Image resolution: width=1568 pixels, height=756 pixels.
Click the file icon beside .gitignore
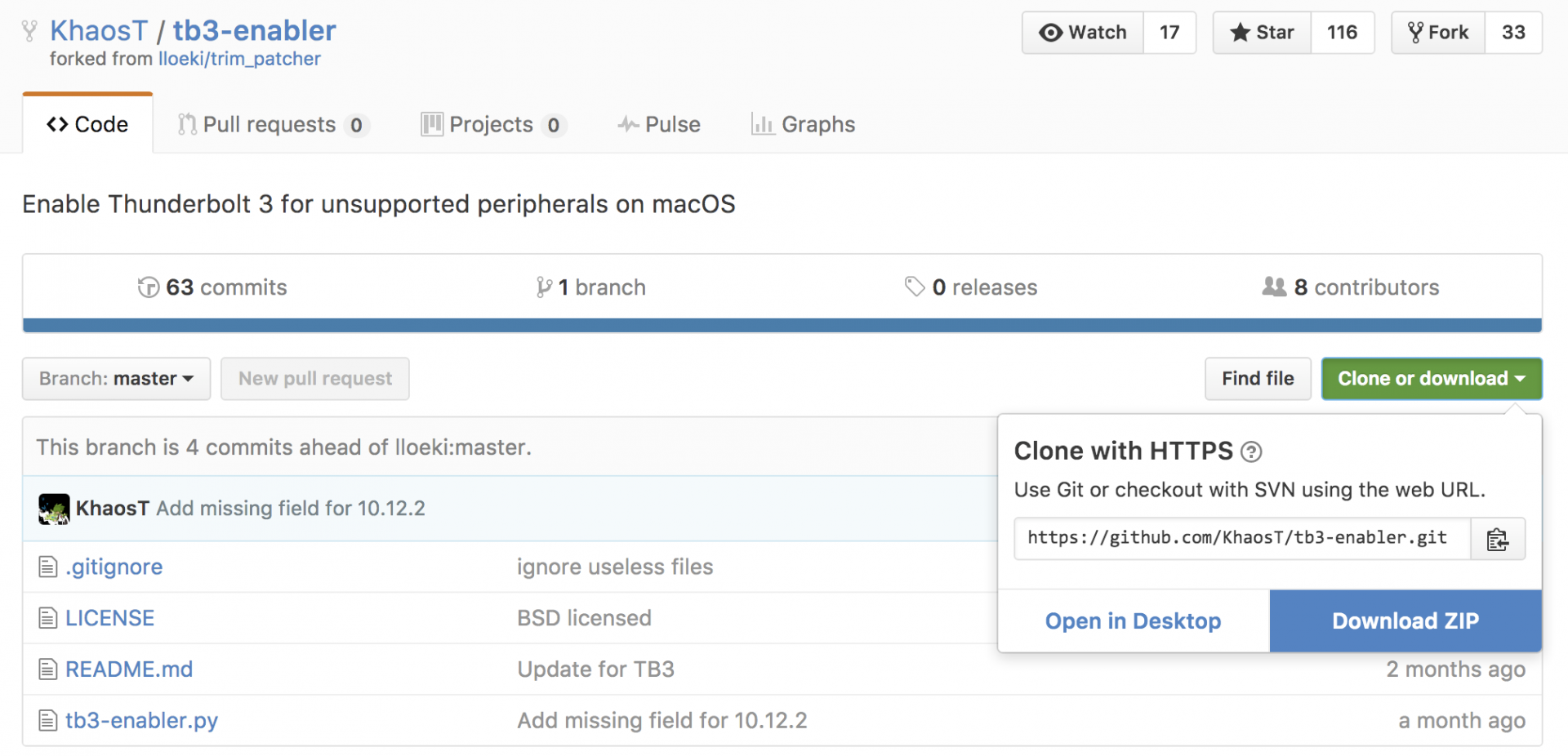click(48, 567)
